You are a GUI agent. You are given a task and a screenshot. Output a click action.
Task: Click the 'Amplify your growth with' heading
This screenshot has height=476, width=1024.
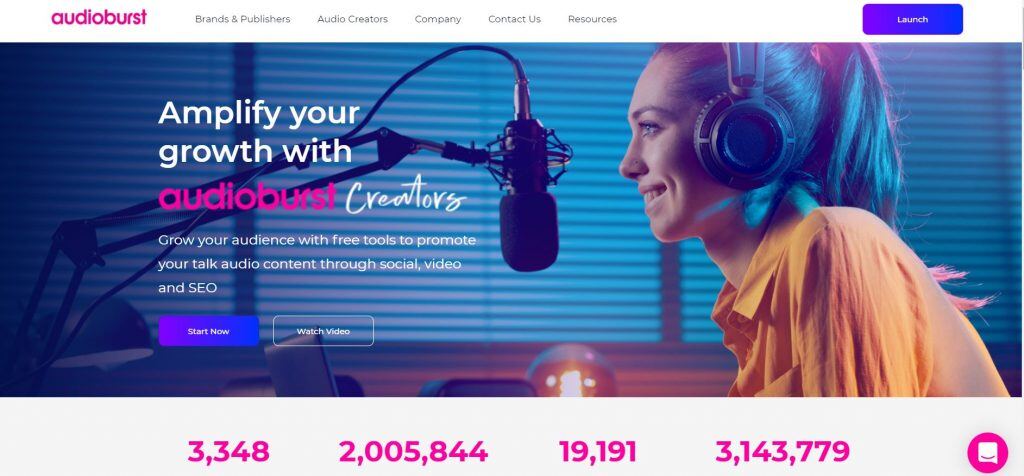(259, 132)
